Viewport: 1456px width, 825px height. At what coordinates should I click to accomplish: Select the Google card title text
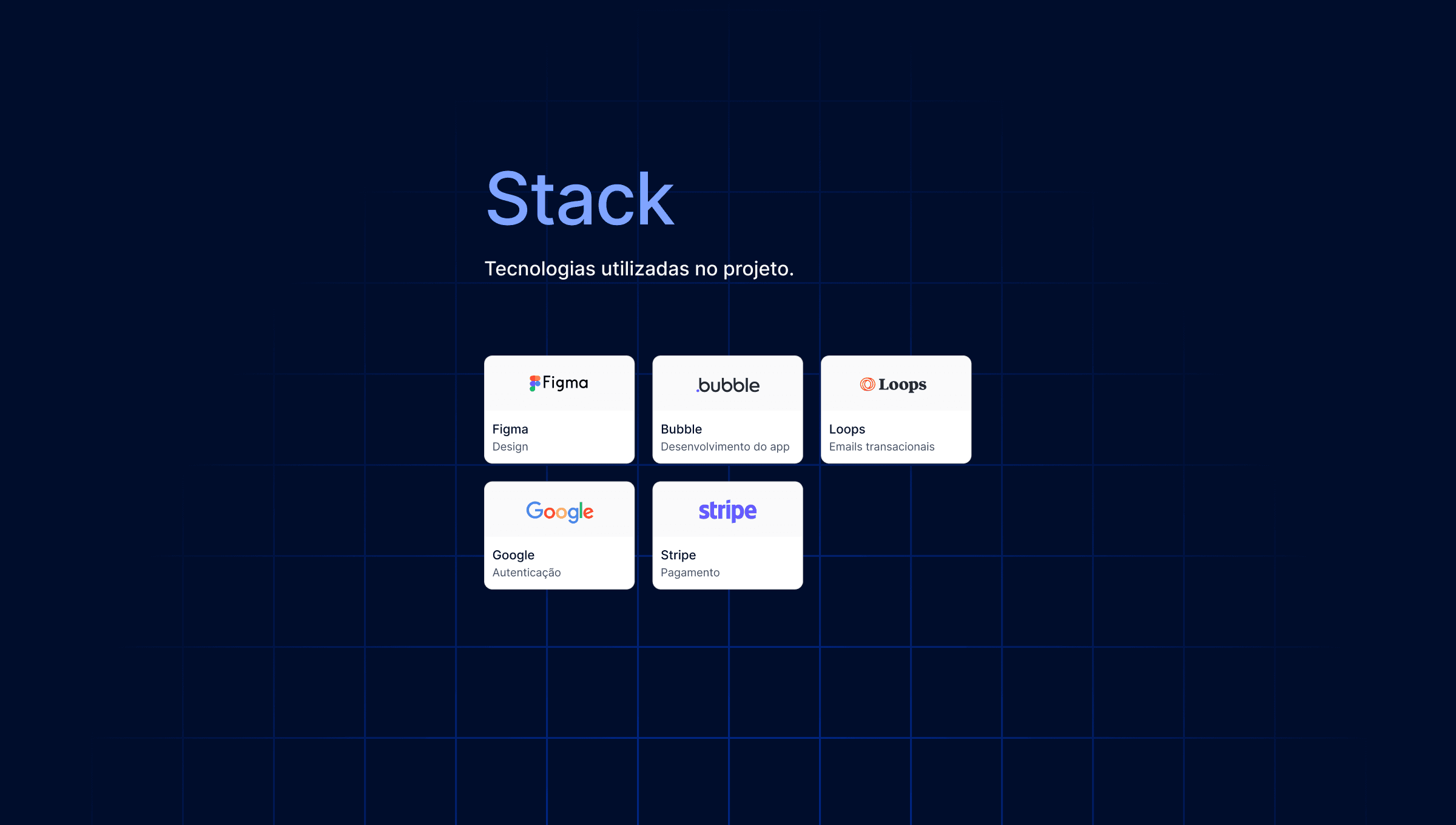513,555
